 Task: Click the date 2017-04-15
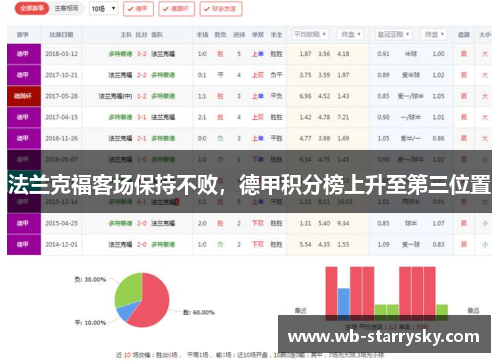(61, 117)
